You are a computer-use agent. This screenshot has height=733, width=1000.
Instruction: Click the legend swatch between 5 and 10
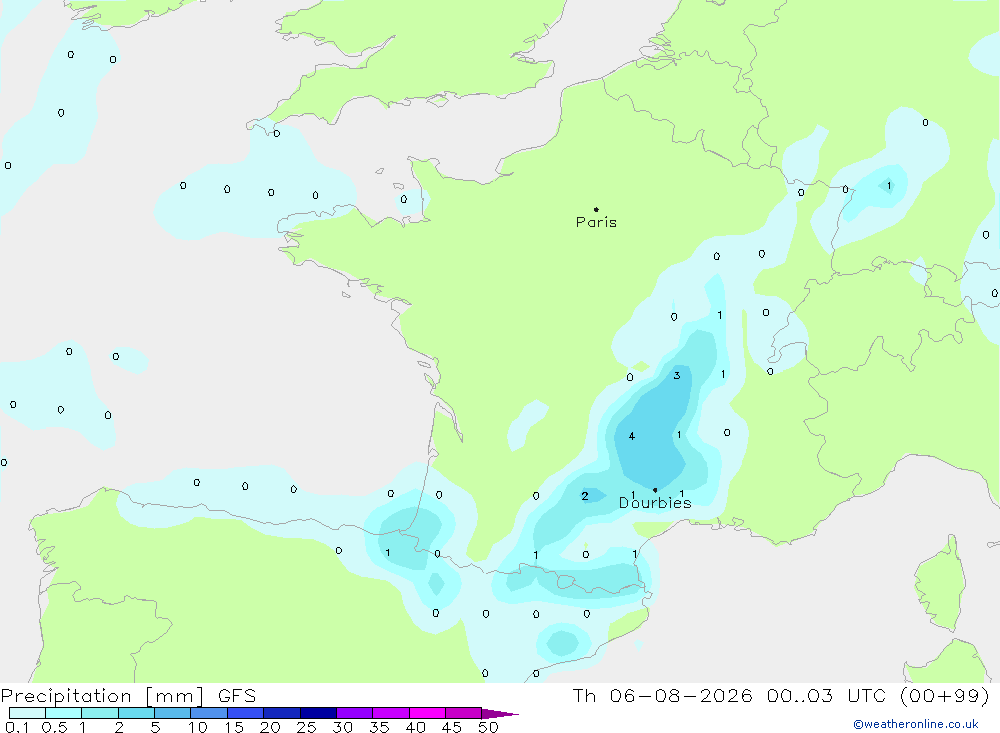point(172,713)
